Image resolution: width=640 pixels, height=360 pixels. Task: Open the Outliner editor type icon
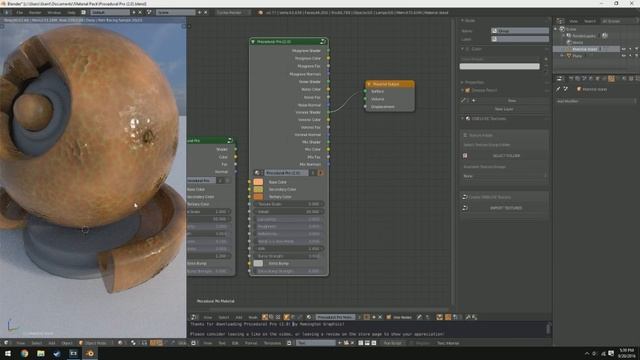tap(560, 21)
